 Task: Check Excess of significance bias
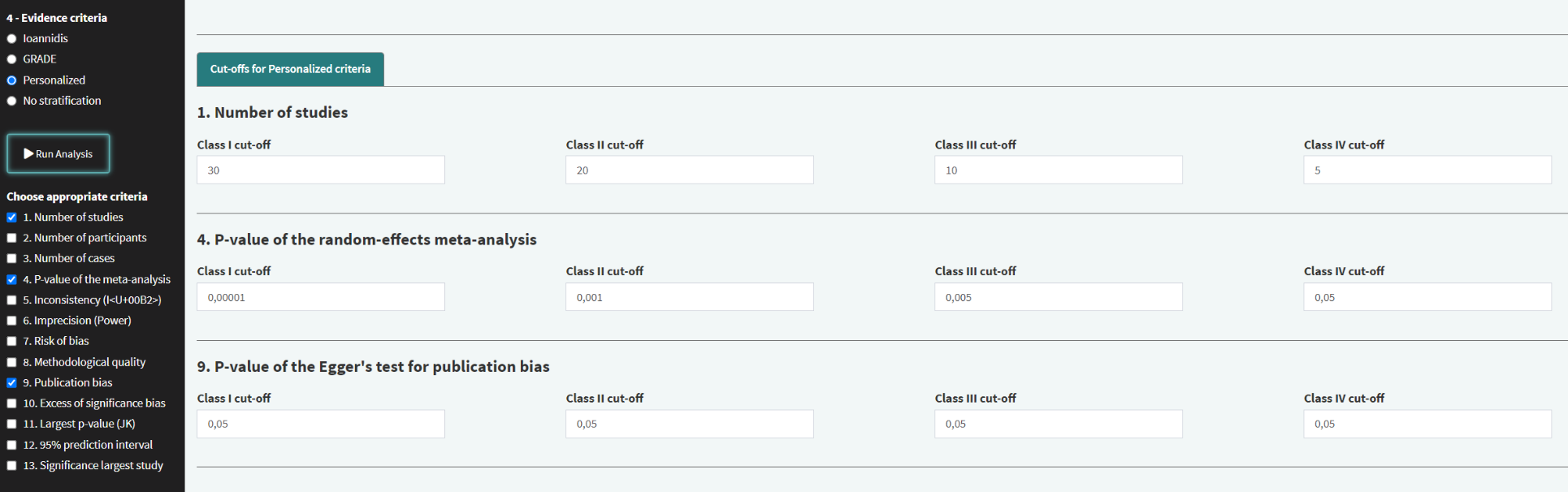(12, 404)
